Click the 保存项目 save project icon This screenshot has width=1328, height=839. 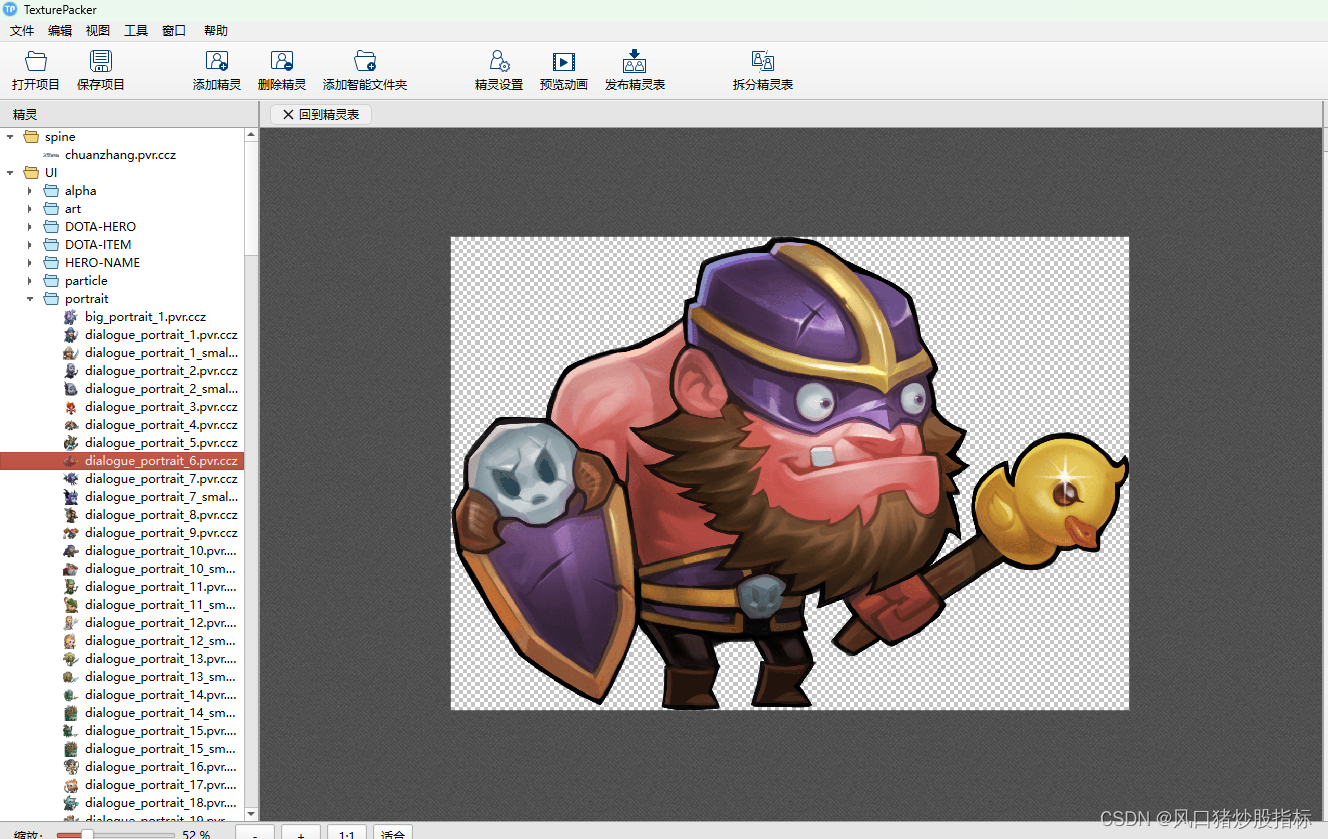pos(101,61)
